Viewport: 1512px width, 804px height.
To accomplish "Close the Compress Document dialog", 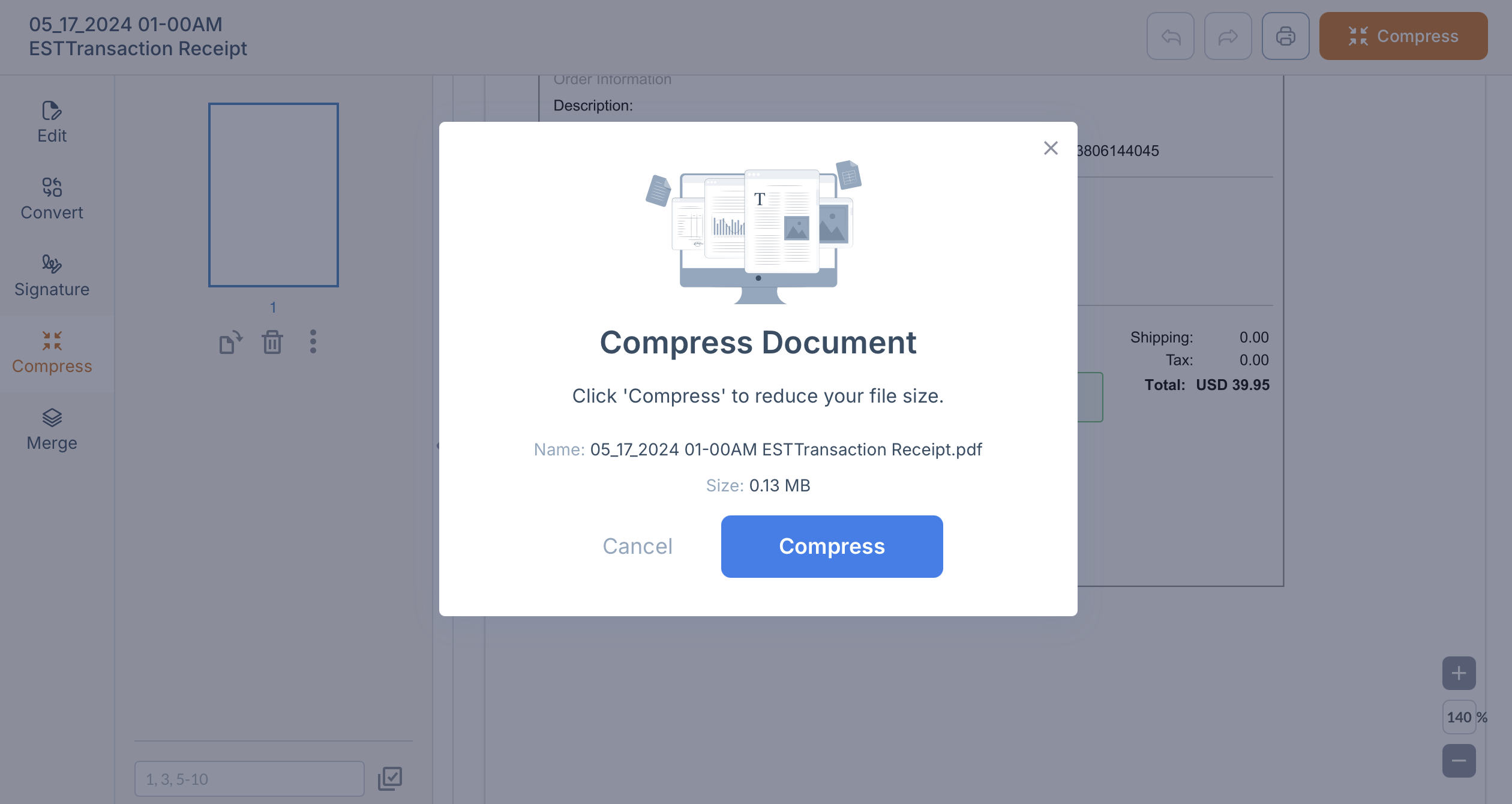I will tap(1050, 148).
